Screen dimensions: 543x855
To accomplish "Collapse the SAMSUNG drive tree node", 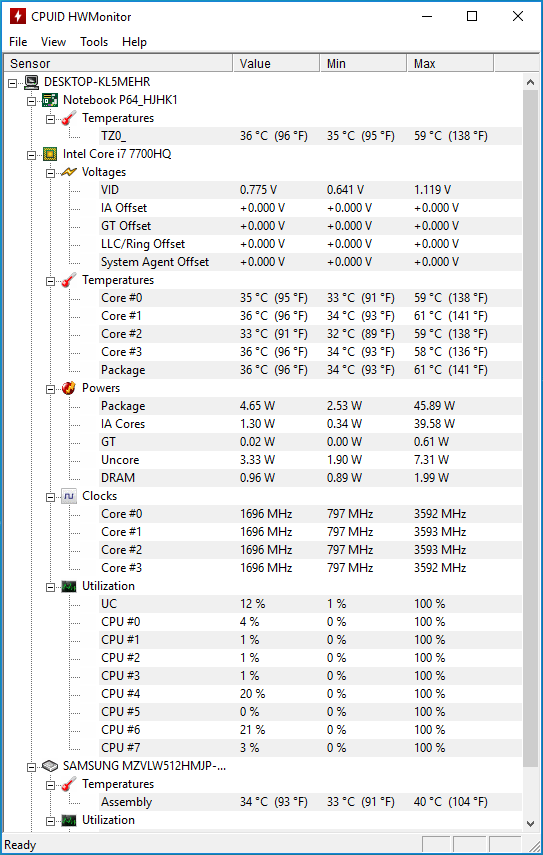I will 32,766.
